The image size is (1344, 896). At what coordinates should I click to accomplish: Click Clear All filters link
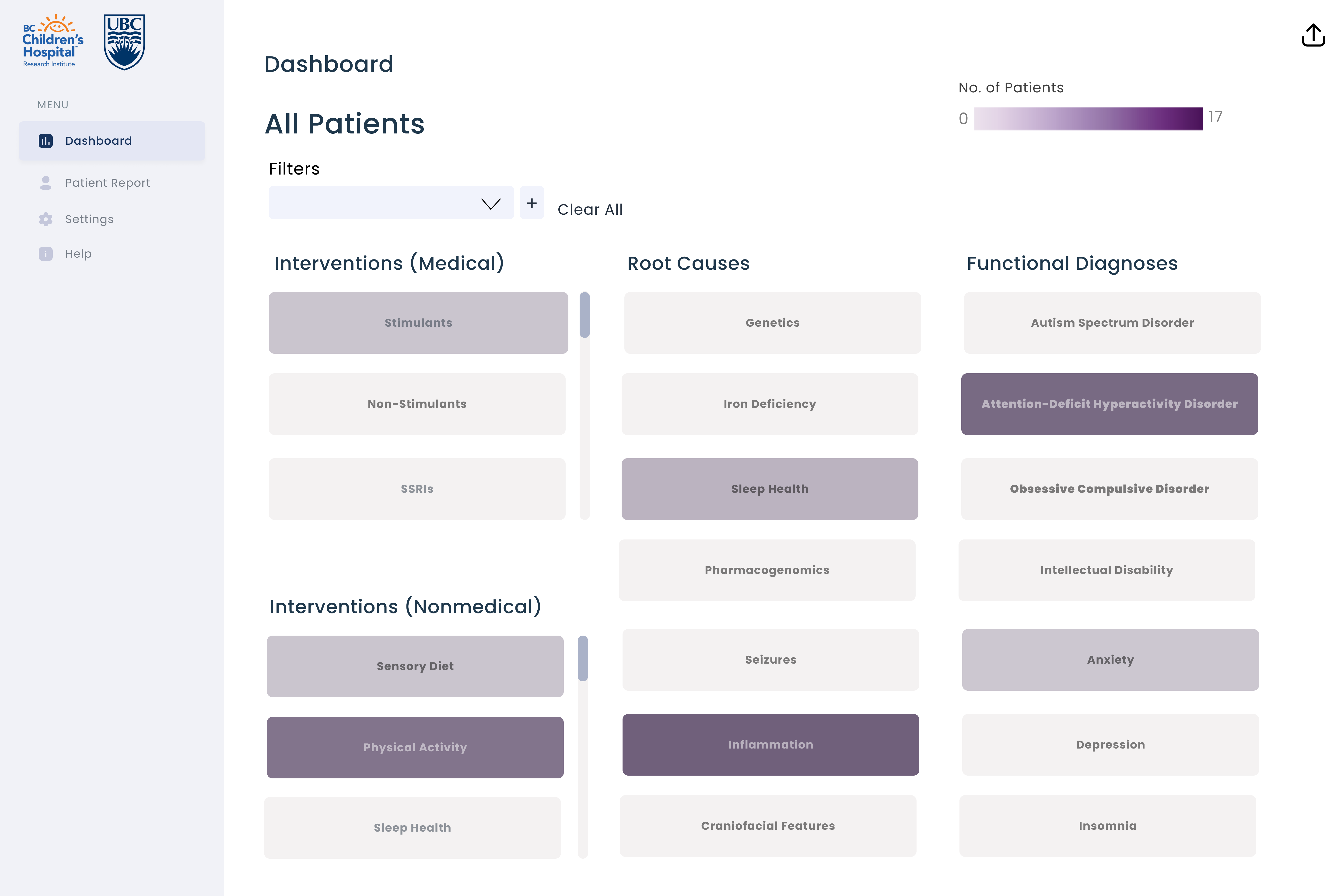(590, 210)
